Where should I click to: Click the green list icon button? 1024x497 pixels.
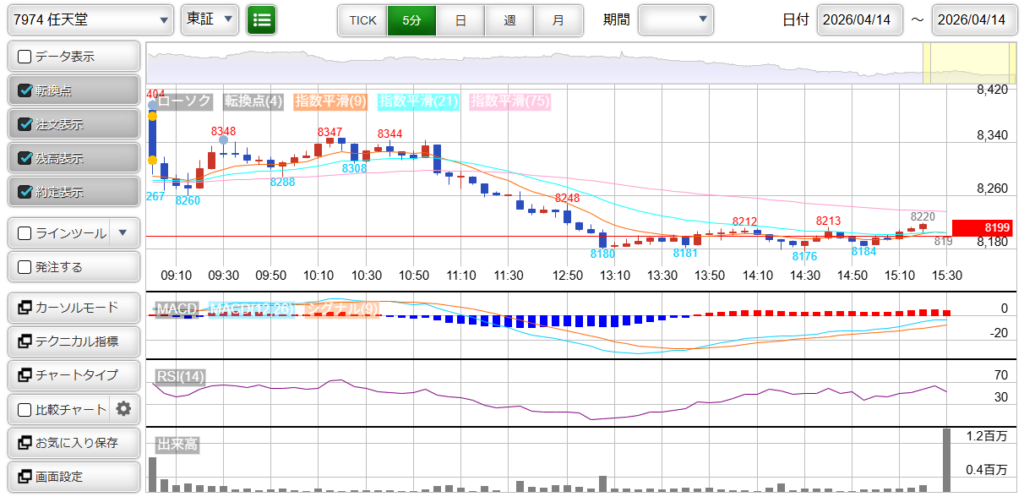click(261, 19)
